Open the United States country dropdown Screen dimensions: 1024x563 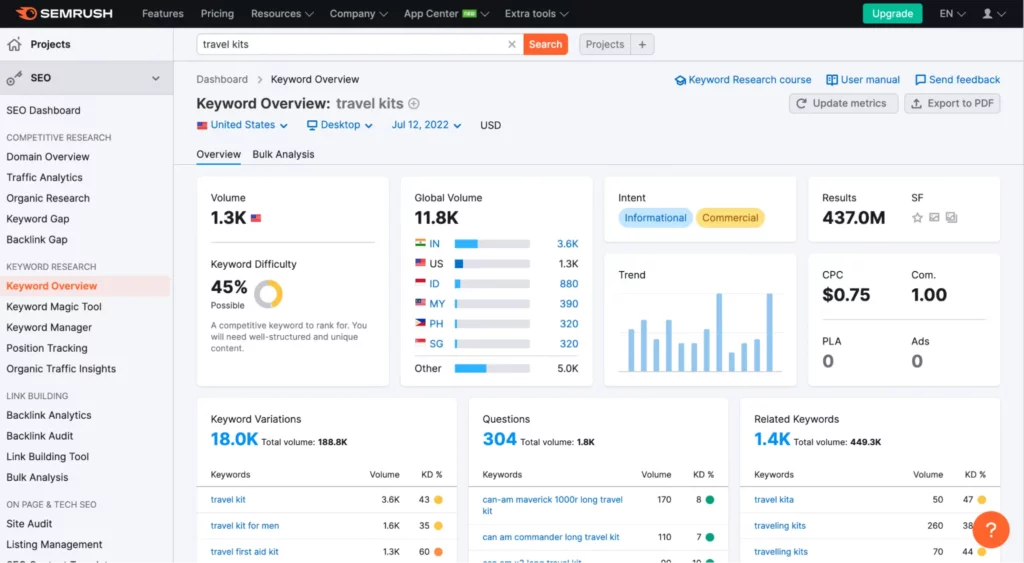pyautogui.click(x=242, y=125)
